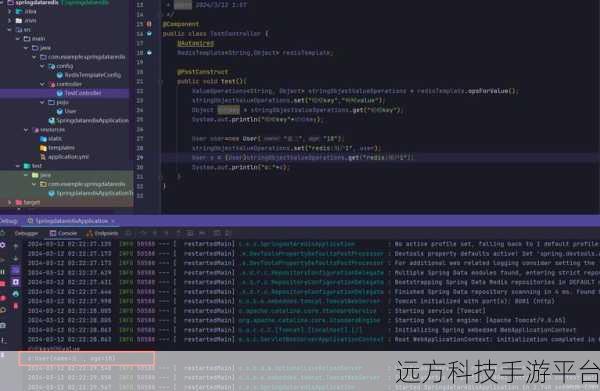Image resolution: width=600 pixels, height=391 pixels.
Task: Select RedisTemplateConfig in project tree
Action: tap(93, 75)
